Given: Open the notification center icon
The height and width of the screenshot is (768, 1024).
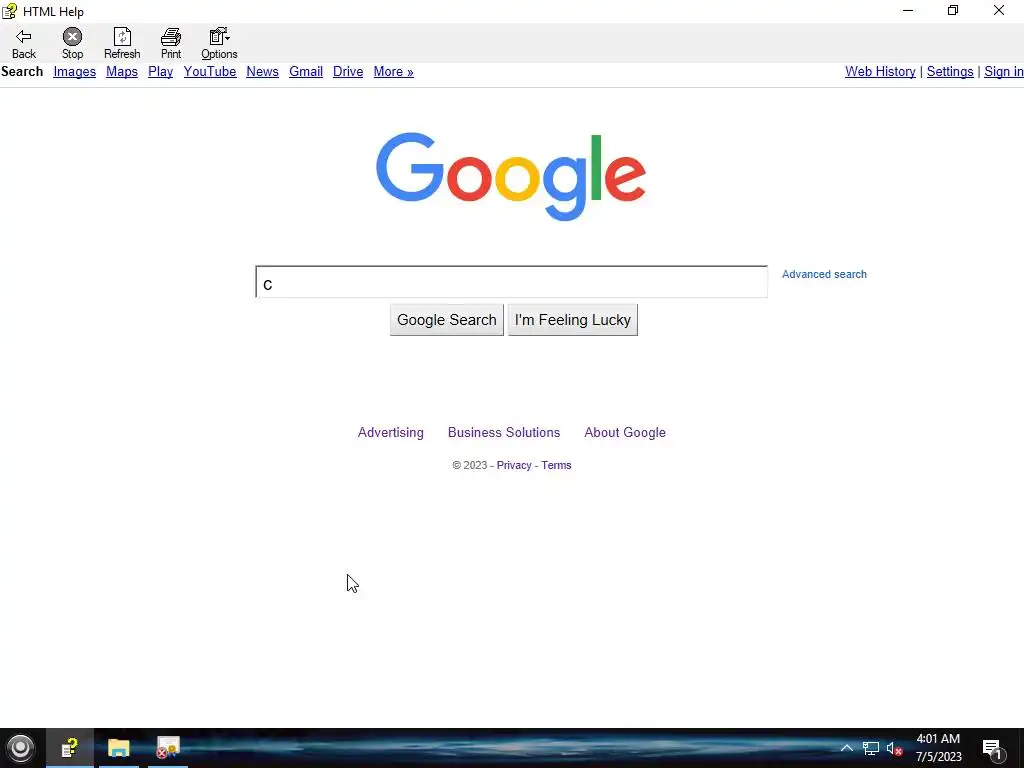Looking at the screenshot, I should point(992,749).
